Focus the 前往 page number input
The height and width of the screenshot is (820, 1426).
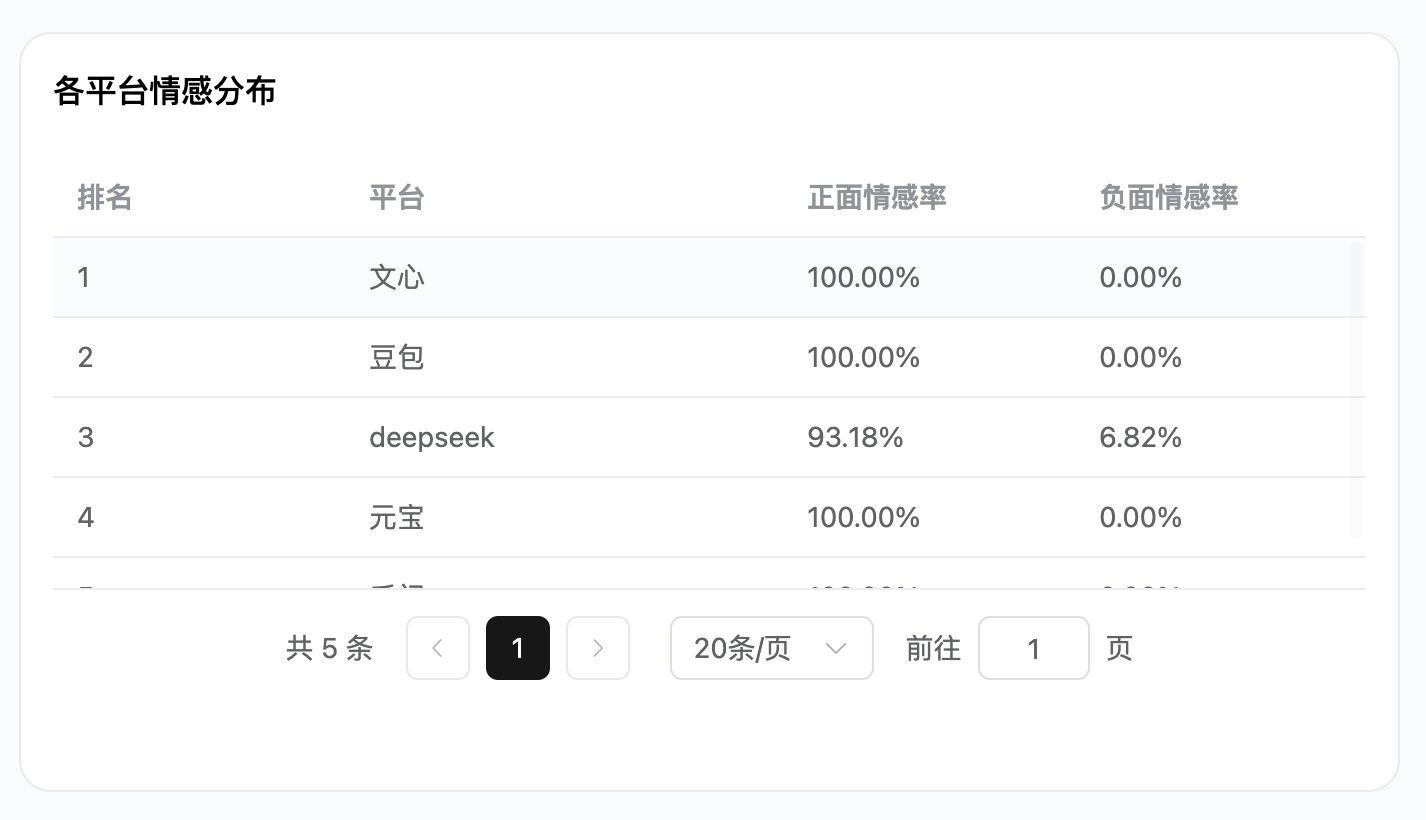[x=1034, y=648]
